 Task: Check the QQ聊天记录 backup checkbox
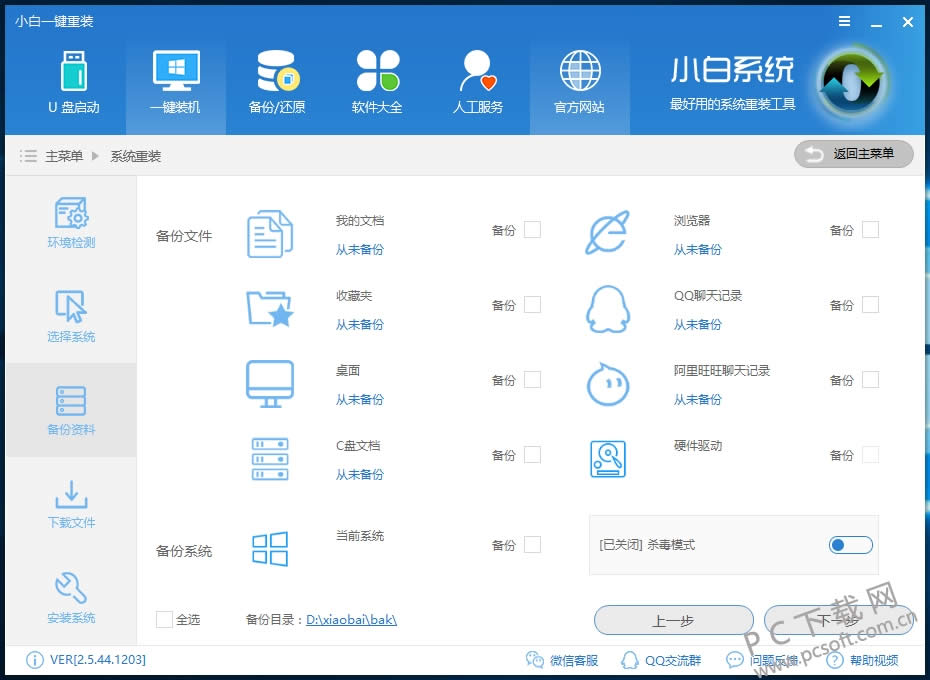point(870,304)
